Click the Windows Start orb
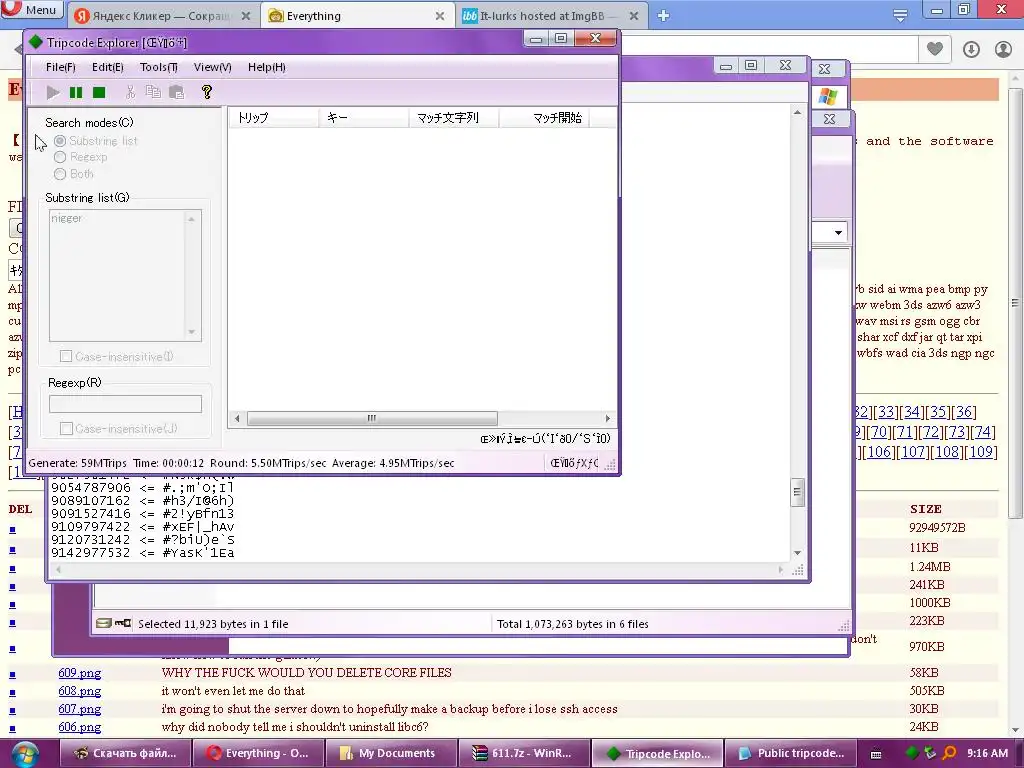This screenshot has width=1024, height=768. pos(25,754)
